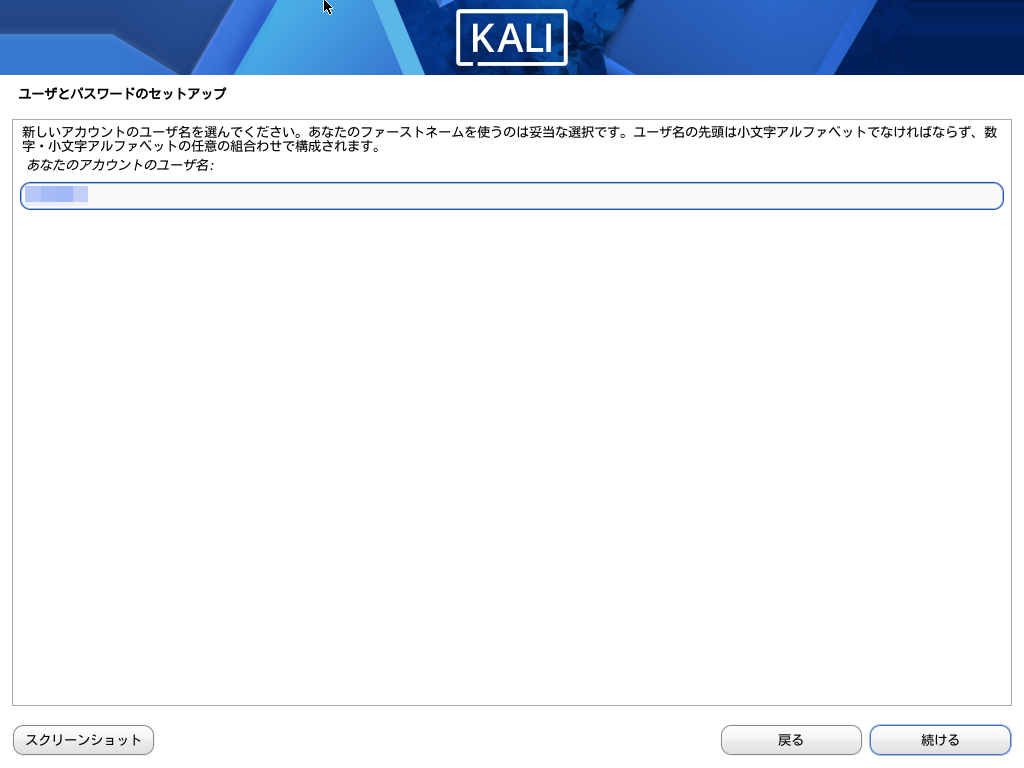Click the 続ける (Continue) button
Image resolution: width=1024 pixels, height=768 pixels.
(x=940, y=740)
